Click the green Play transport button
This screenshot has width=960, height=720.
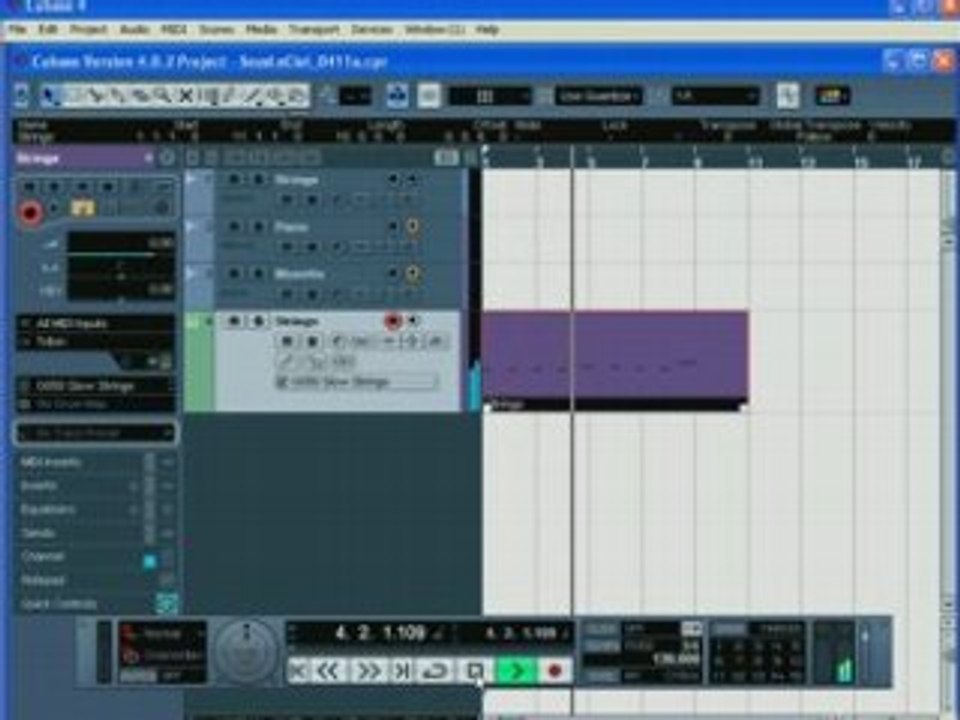[516, 670]
